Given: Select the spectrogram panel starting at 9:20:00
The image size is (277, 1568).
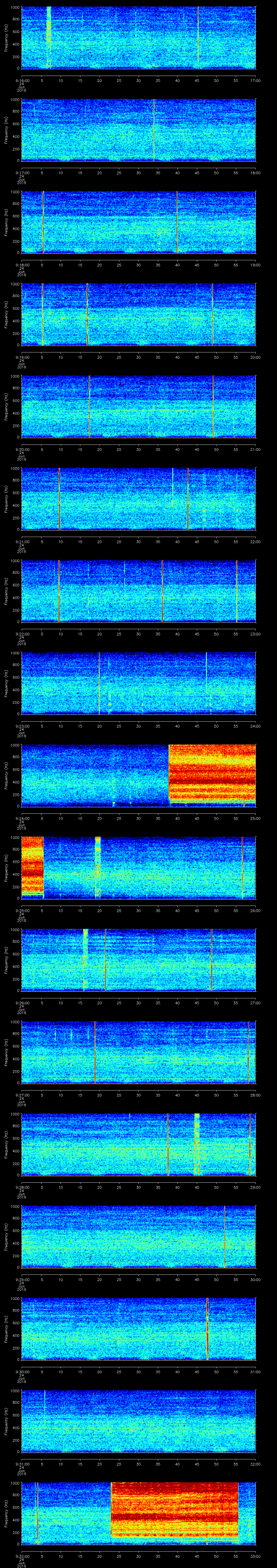Looking at the screenshot, I should click(x=139, y=407).
